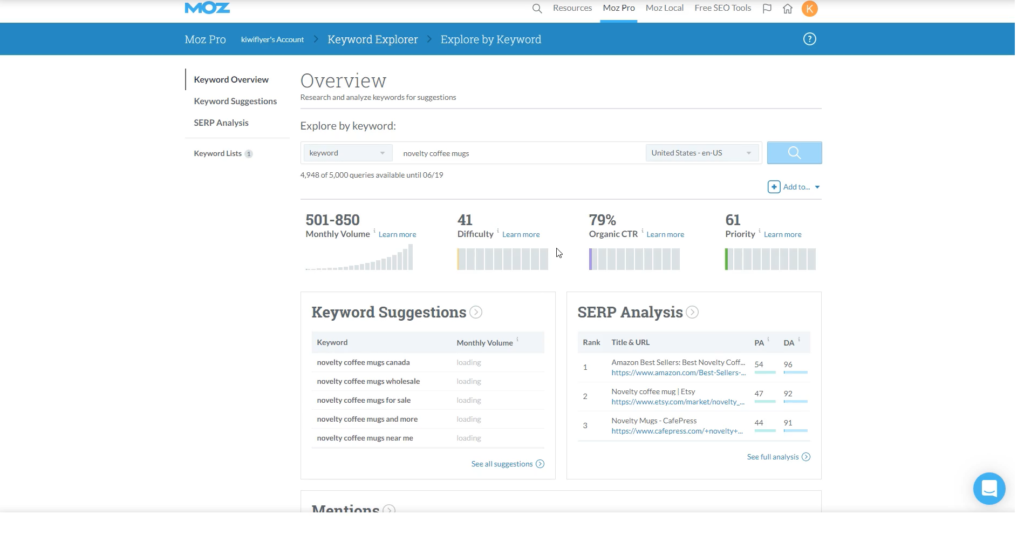This screenshot has height=541, width=1024.
Task: Click Keyword Explorer breadcrumb
Action: click(372, 39)
